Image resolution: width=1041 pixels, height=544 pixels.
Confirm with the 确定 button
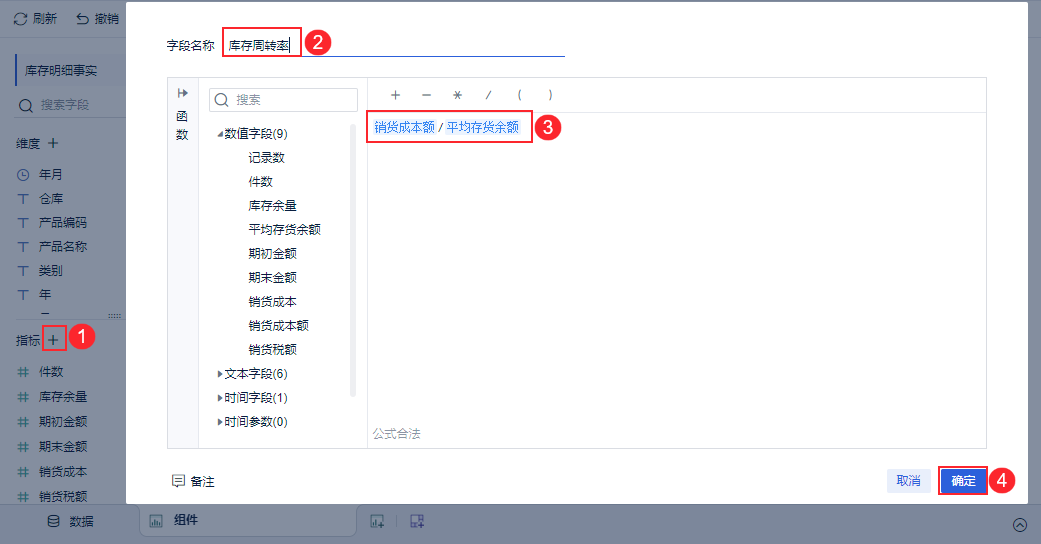pyautogui.click(x=963, y=481)
